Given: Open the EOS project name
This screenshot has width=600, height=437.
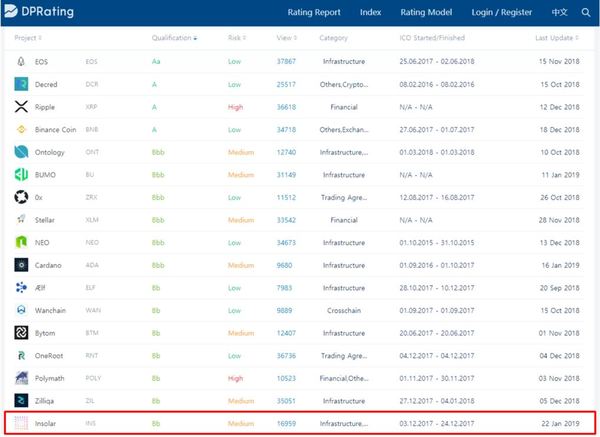Looking at the screenshot, I should 41,62.
